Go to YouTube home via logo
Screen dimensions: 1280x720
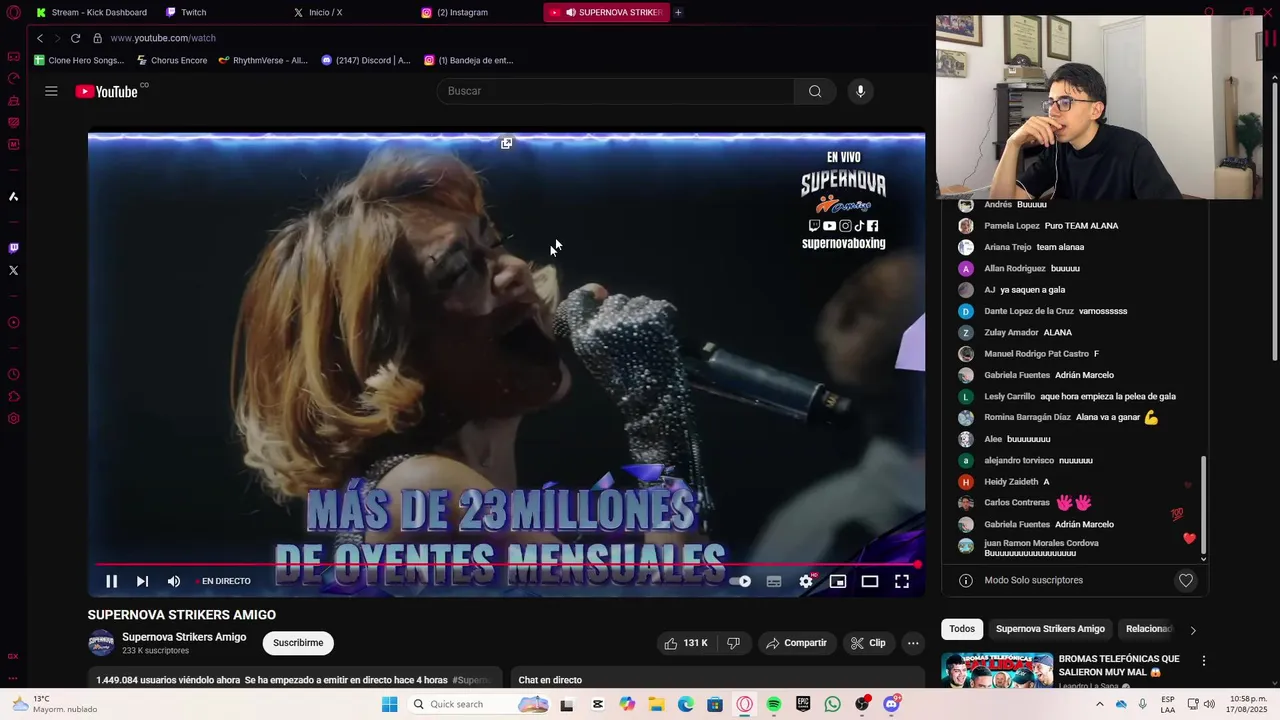tap(106, 91)
